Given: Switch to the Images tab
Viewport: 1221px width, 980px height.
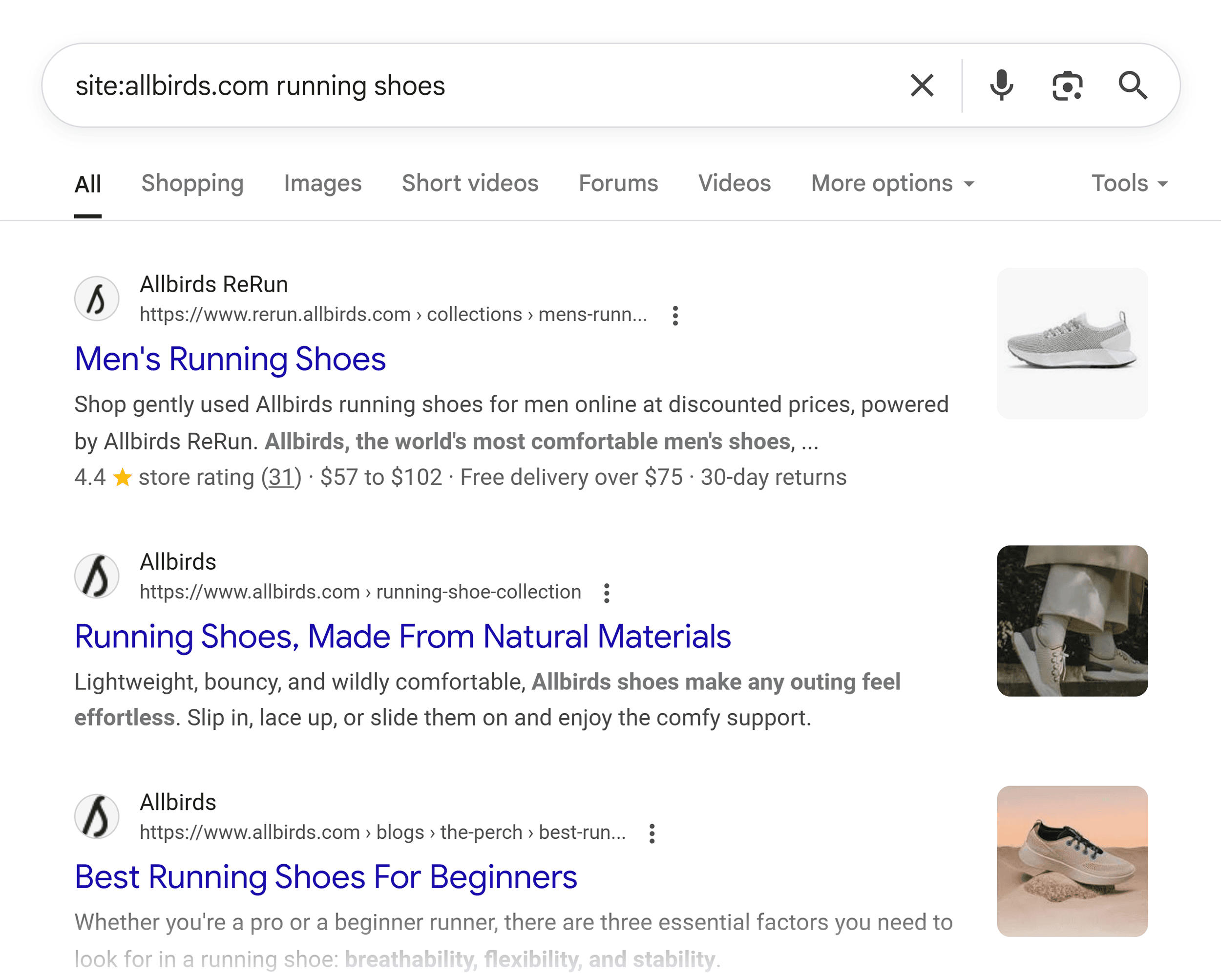Looking at the screenshot, I should 323,184.
